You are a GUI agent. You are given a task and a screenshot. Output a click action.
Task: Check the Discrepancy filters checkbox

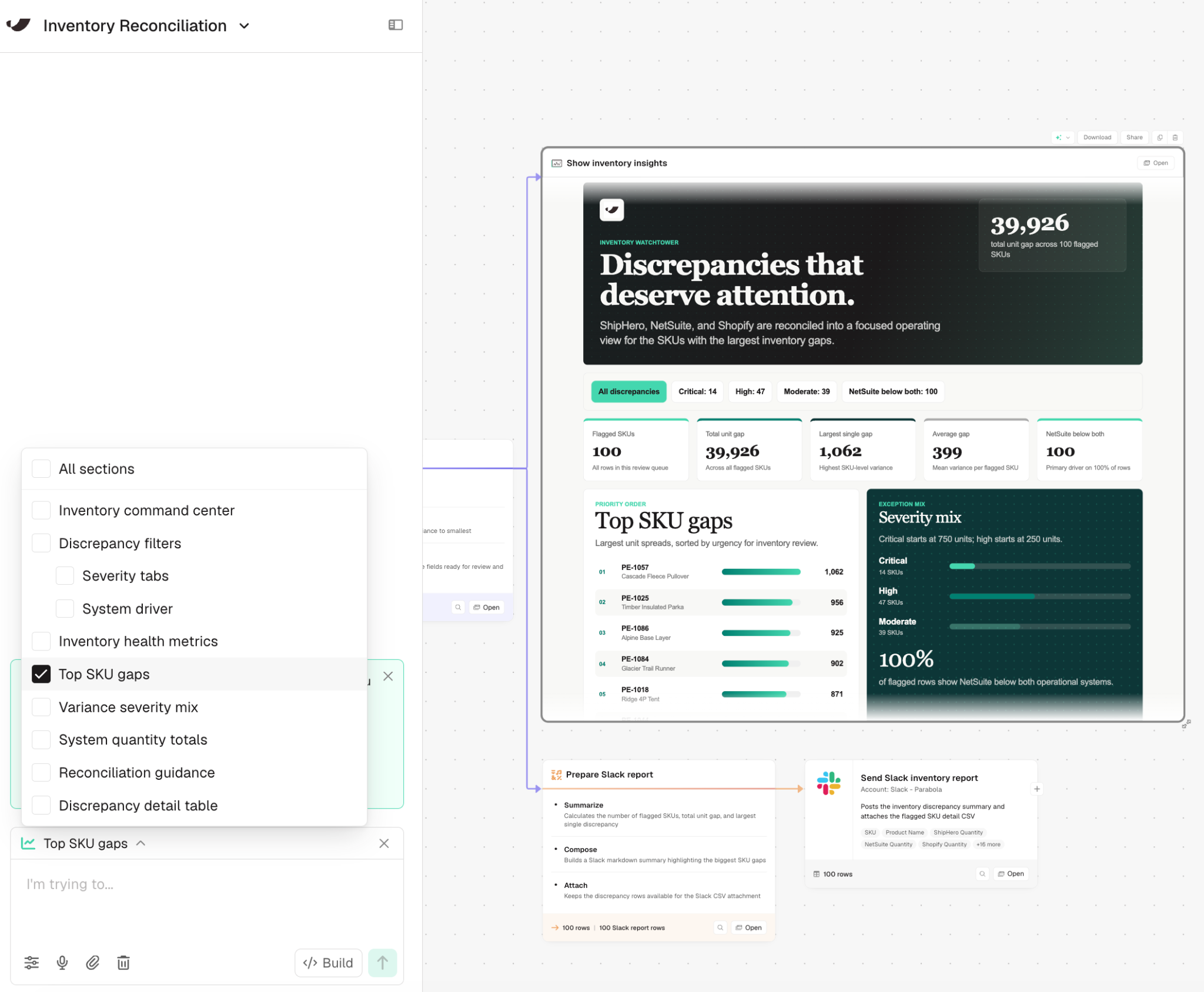point(41,543)
